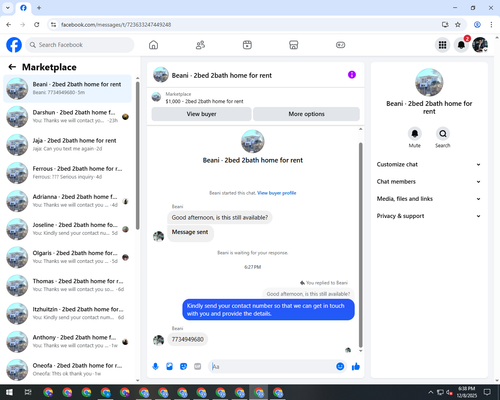The image size is (500, 400).
Task: Open the Olgaris conversation
Action: [x=67, y=257]
